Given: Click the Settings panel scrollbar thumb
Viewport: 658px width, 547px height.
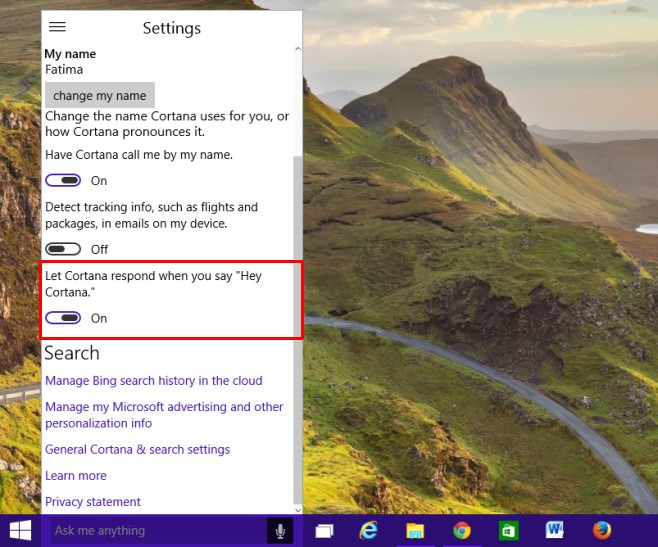Looking at the screenshot, I should pos(298,330).
